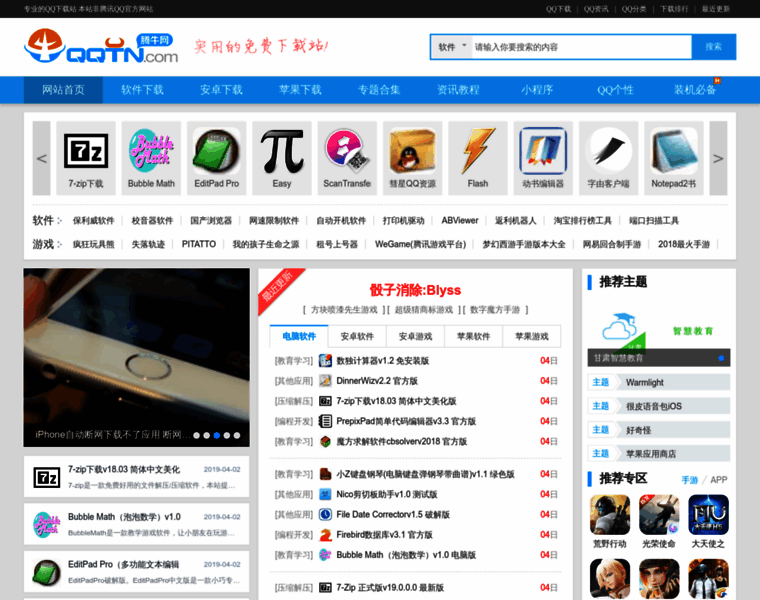This screenshot has width=760, height=600.
Task: Switch to the 苹果软件 tab
Action: (x=474, y=336)
